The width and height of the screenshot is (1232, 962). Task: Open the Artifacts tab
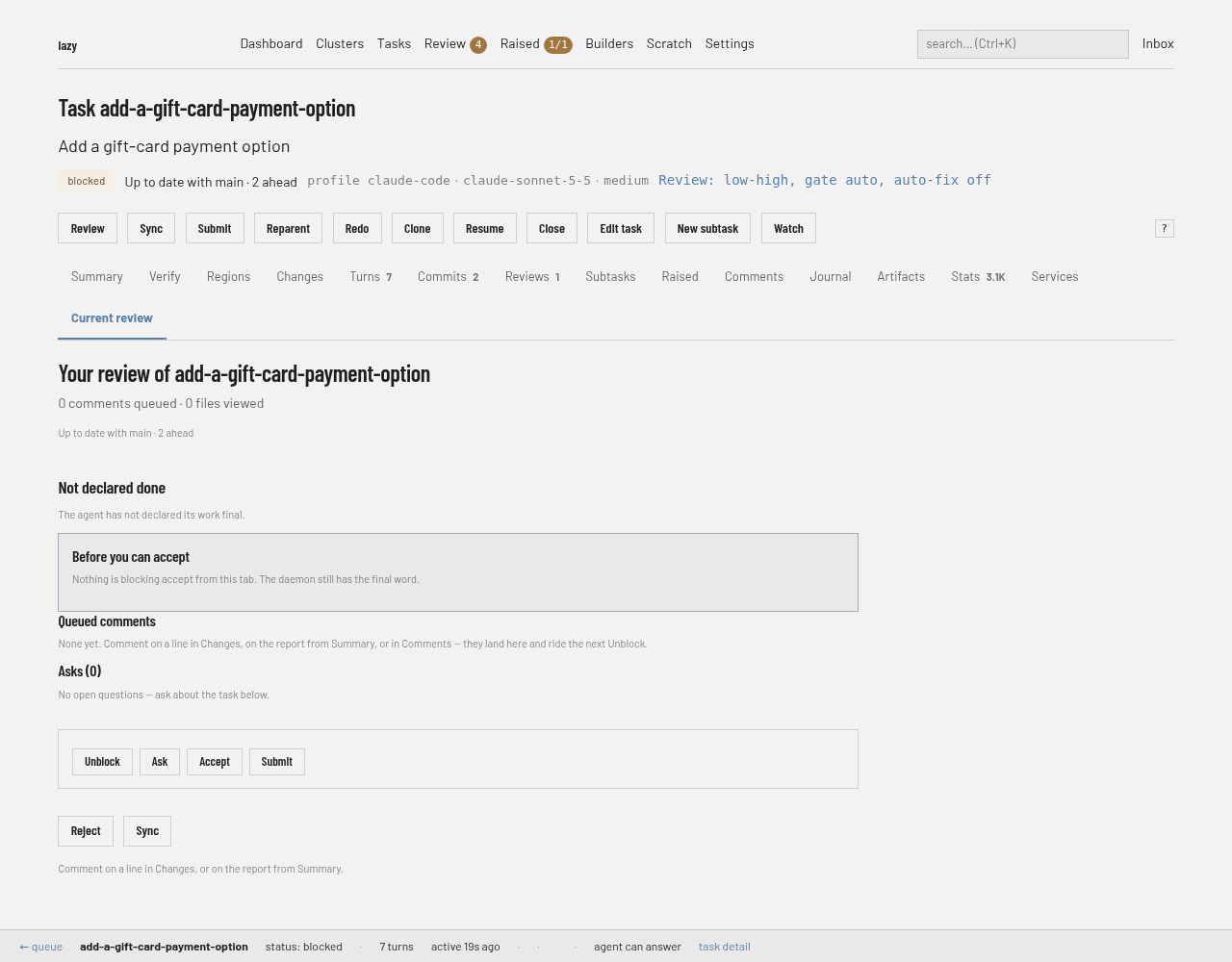901,277
